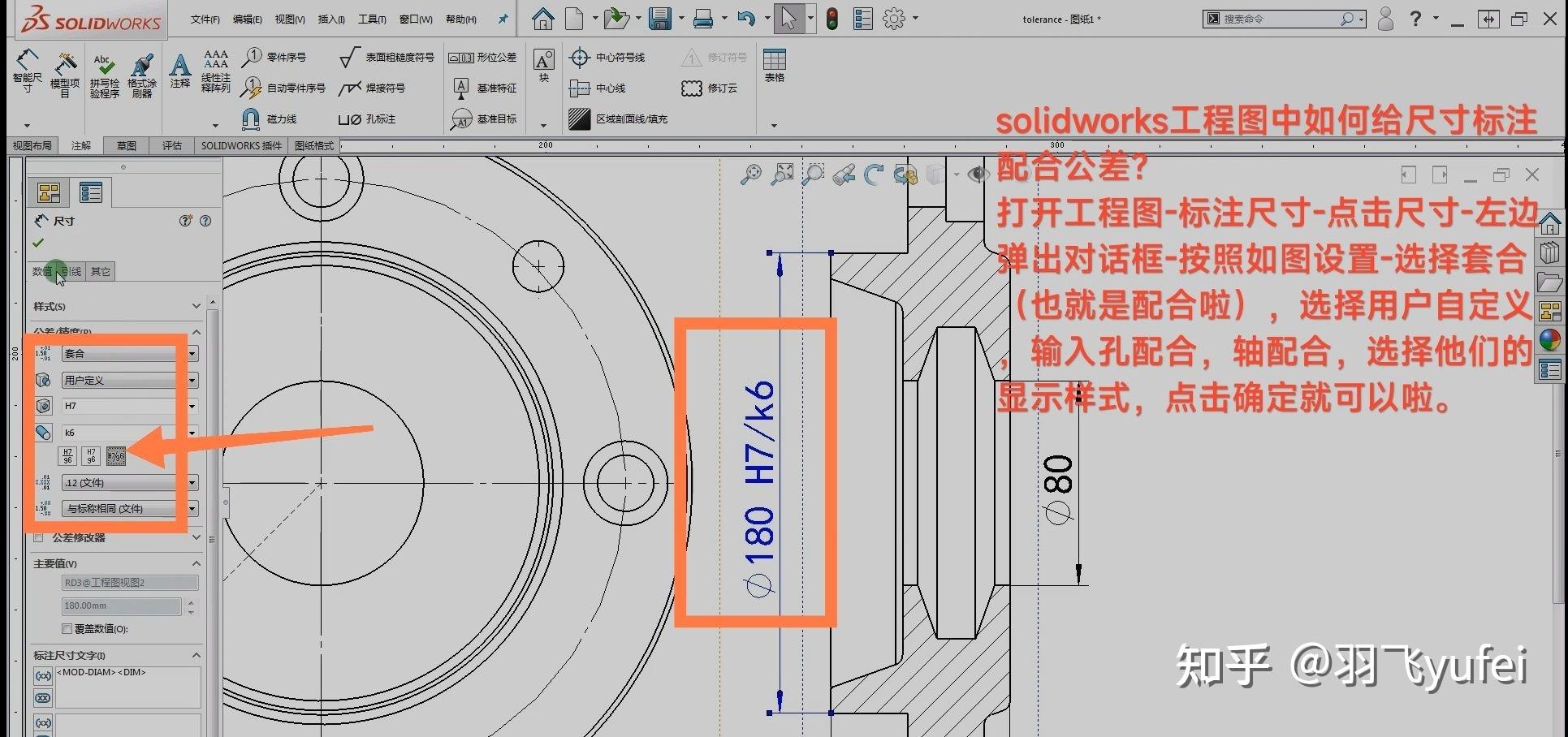Insert Surface Finish symbol (表面粗糙度符号)
This screenshot has width=1568, height=737.
coord(387,57)
